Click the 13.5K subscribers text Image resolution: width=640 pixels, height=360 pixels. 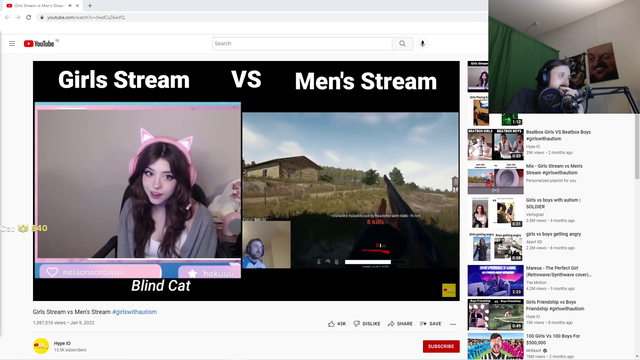tap(70, 350)
